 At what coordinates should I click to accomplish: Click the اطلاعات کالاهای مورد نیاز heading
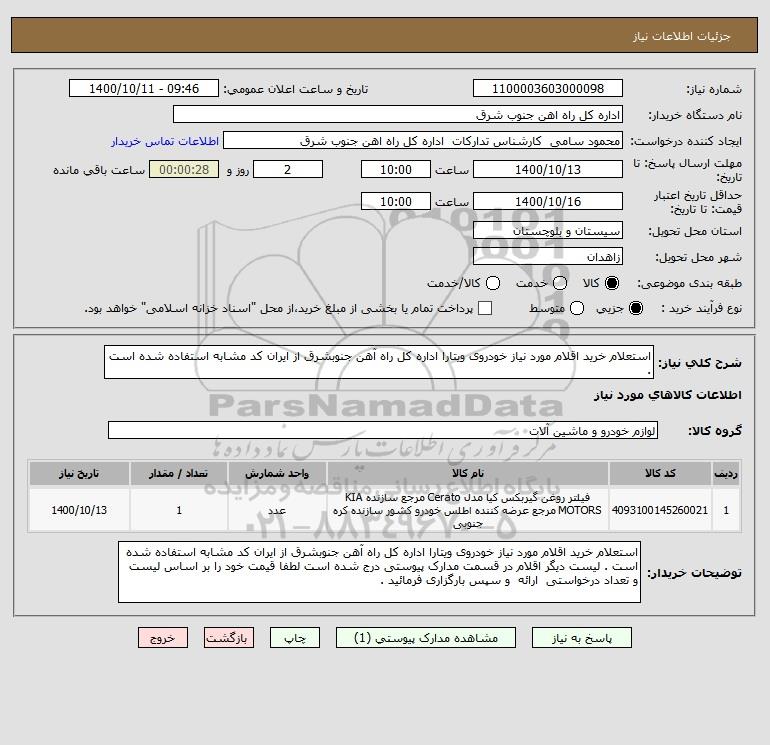(668, 395)
